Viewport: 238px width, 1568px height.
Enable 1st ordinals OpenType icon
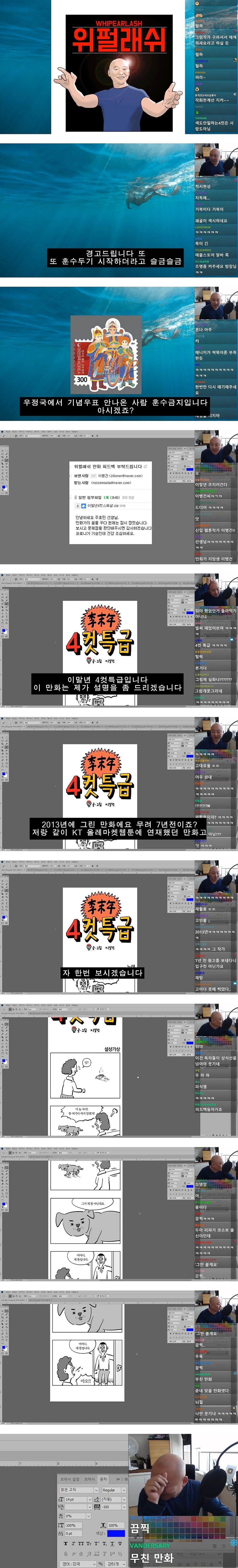tap(112, 1554)
